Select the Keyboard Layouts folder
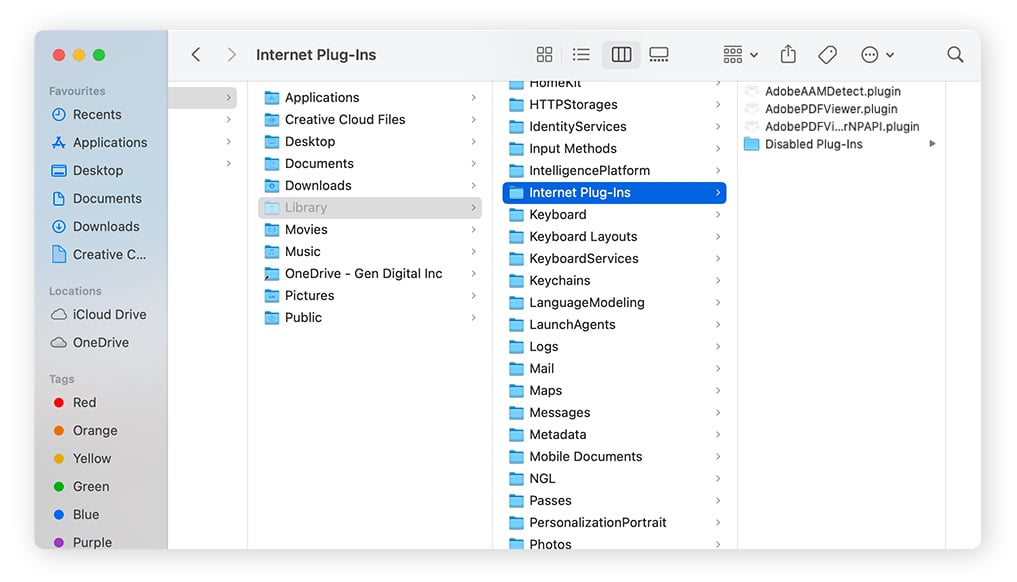Screen dimensions: 1017x582 (614, 237)
